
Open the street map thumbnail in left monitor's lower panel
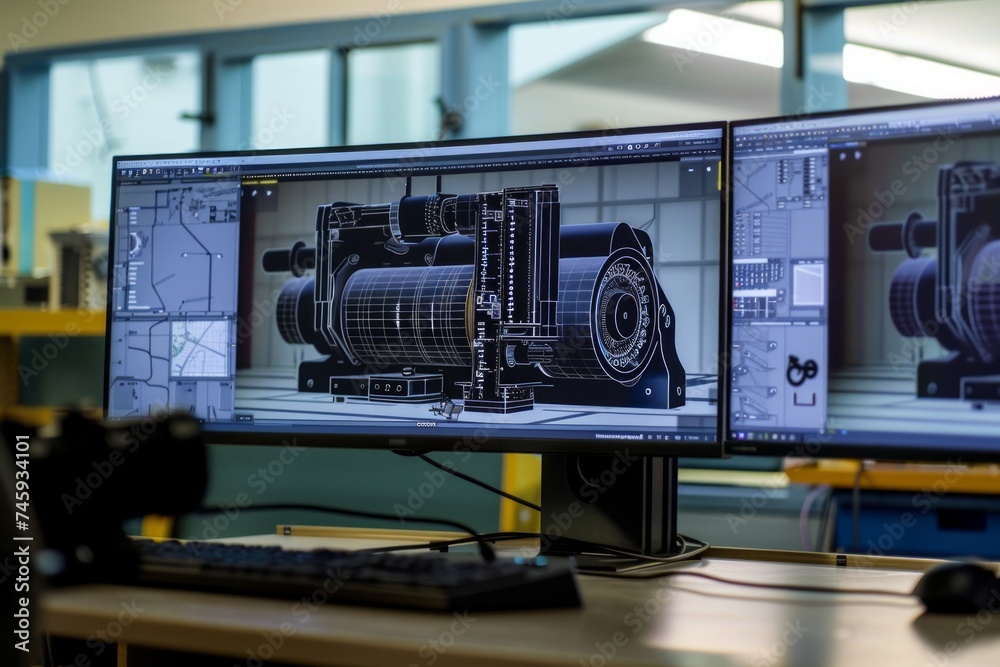pyautogui.click(x=200, y=348)
